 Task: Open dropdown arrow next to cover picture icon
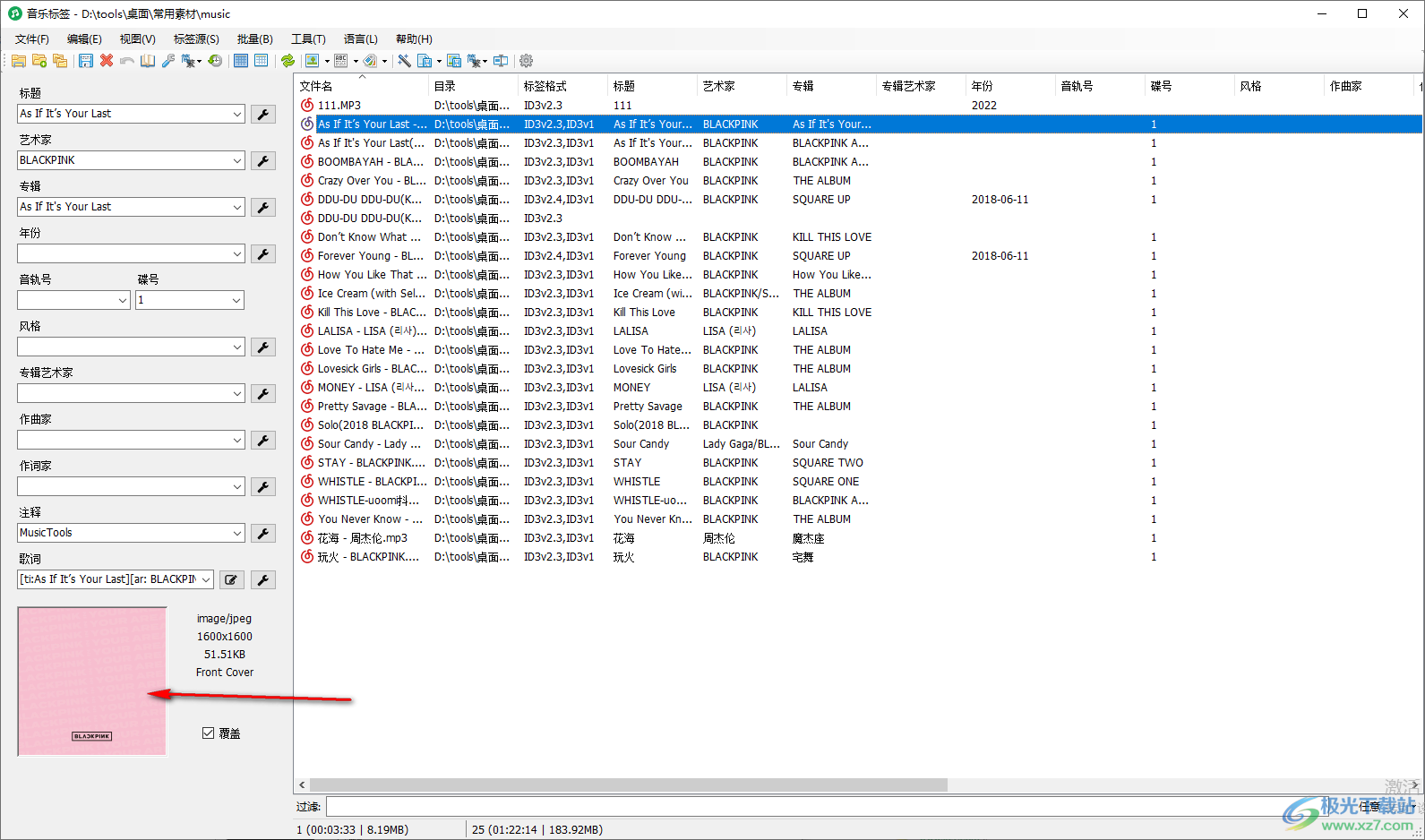coord(327,61)
